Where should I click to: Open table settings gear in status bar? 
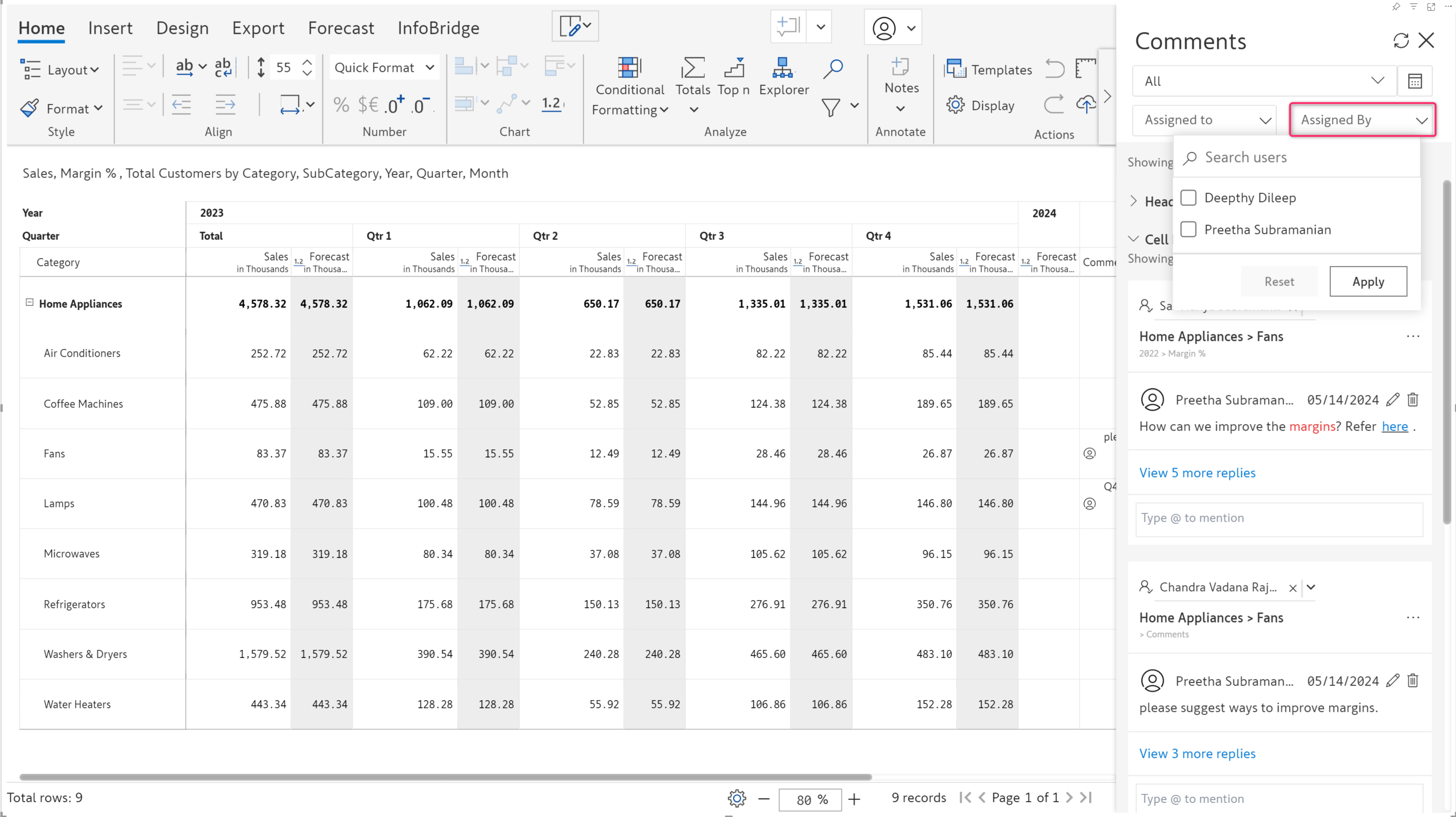[736, 798]
